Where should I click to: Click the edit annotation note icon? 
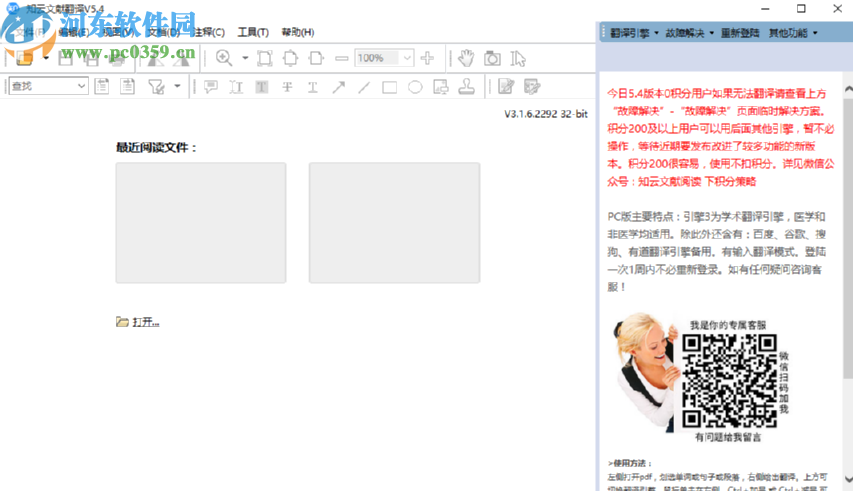pos(506,86)
